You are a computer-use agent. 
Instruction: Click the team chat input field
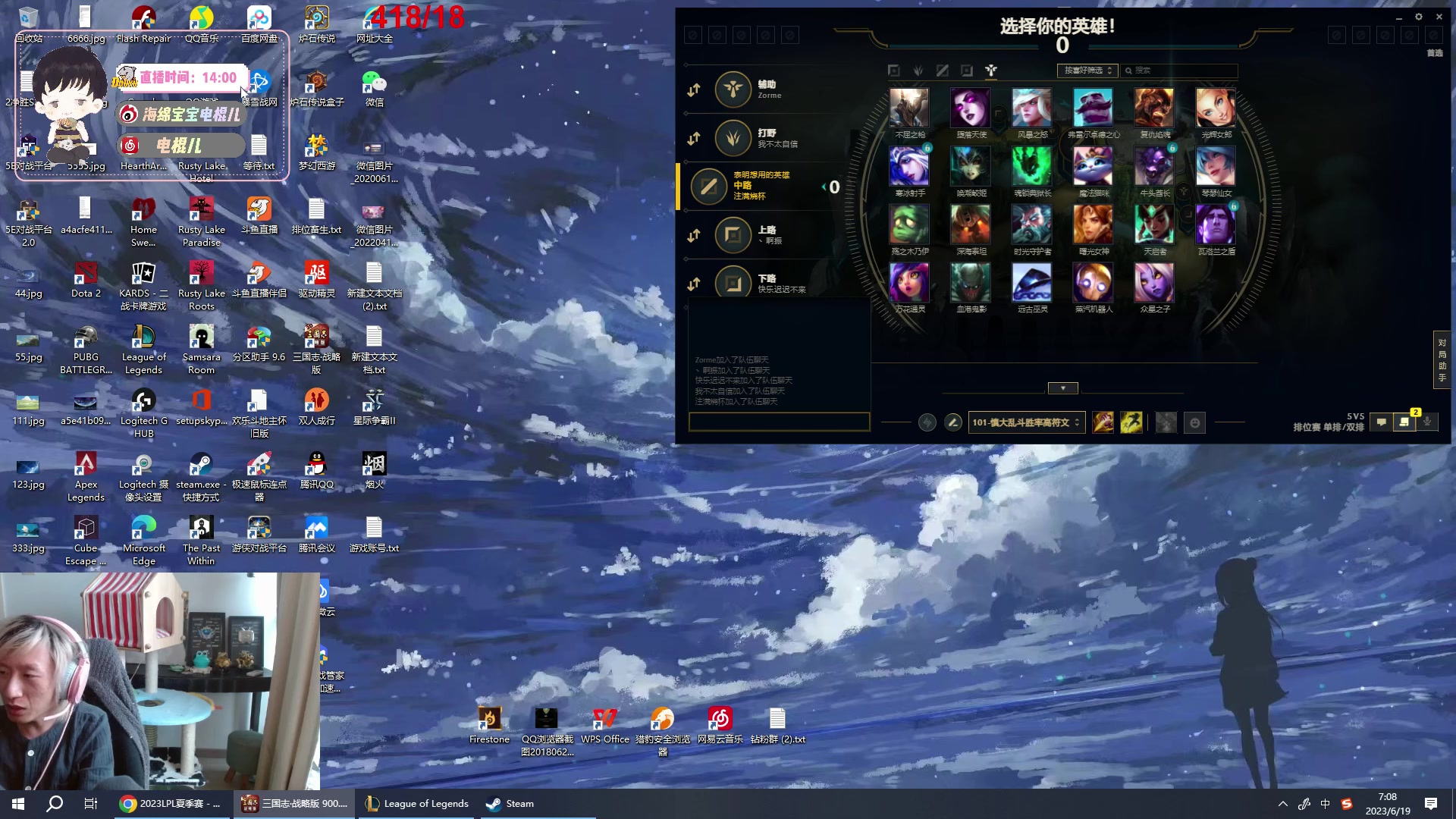tap(779, 422)
